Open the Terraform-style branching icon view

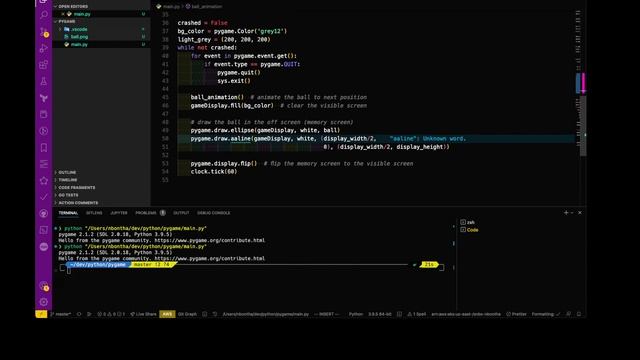pos(44,98)
